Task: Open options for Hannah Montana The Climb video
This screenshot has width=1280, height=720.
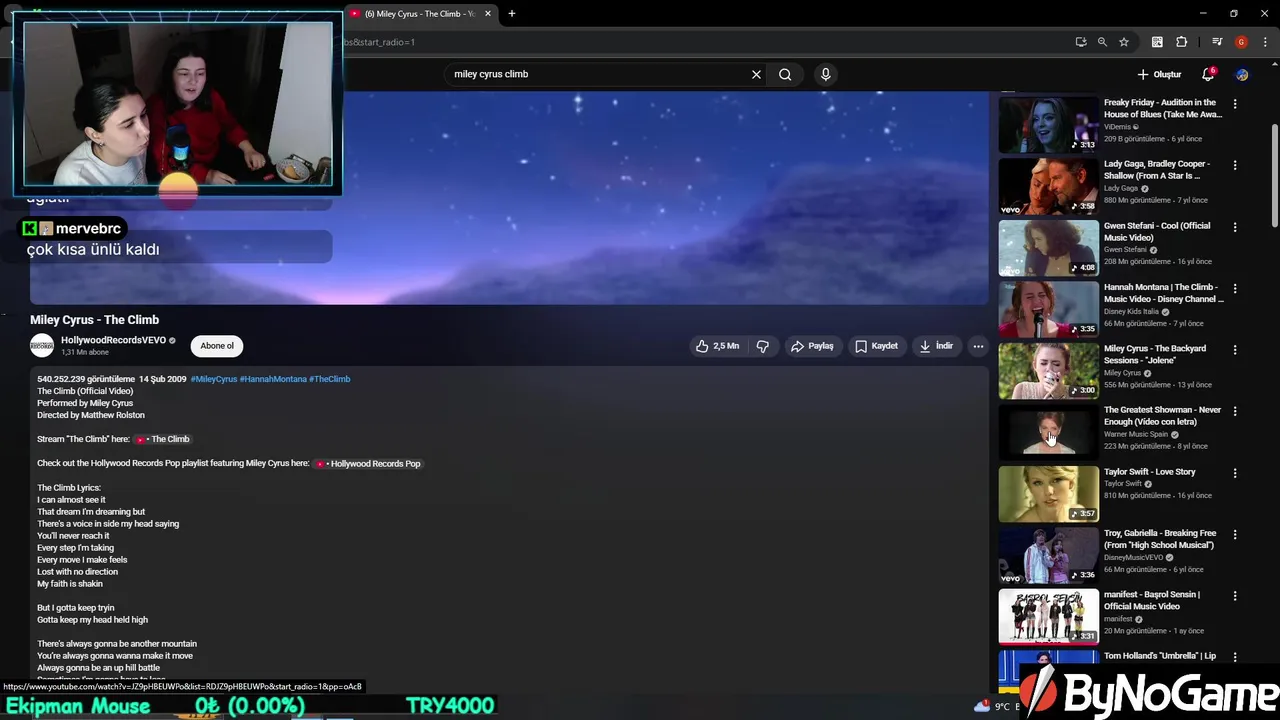Action: pos(1235,288)
